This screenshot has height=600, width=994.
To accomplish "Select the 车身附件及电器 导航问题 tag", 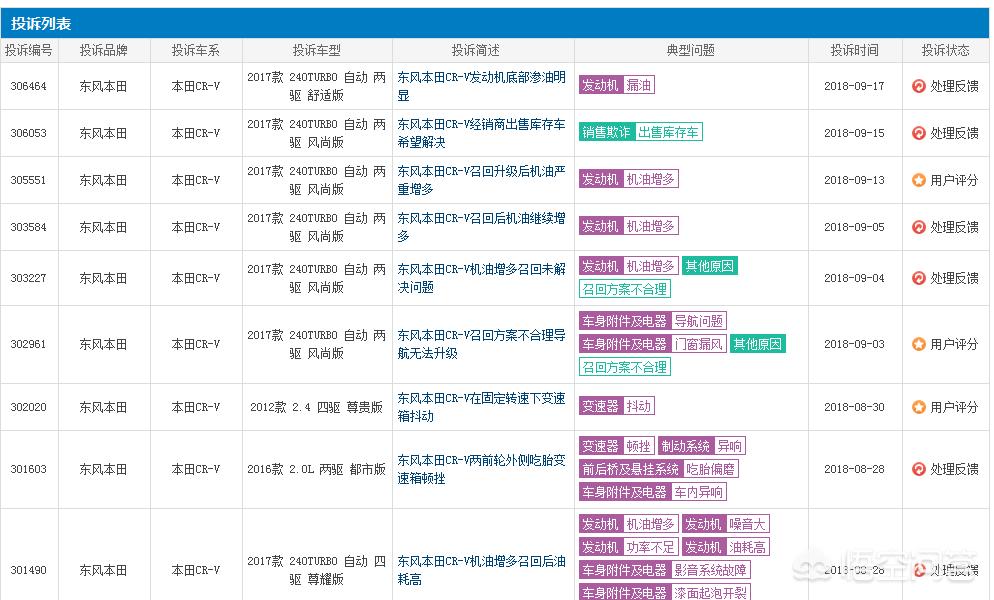I will [x=653, y=321].
